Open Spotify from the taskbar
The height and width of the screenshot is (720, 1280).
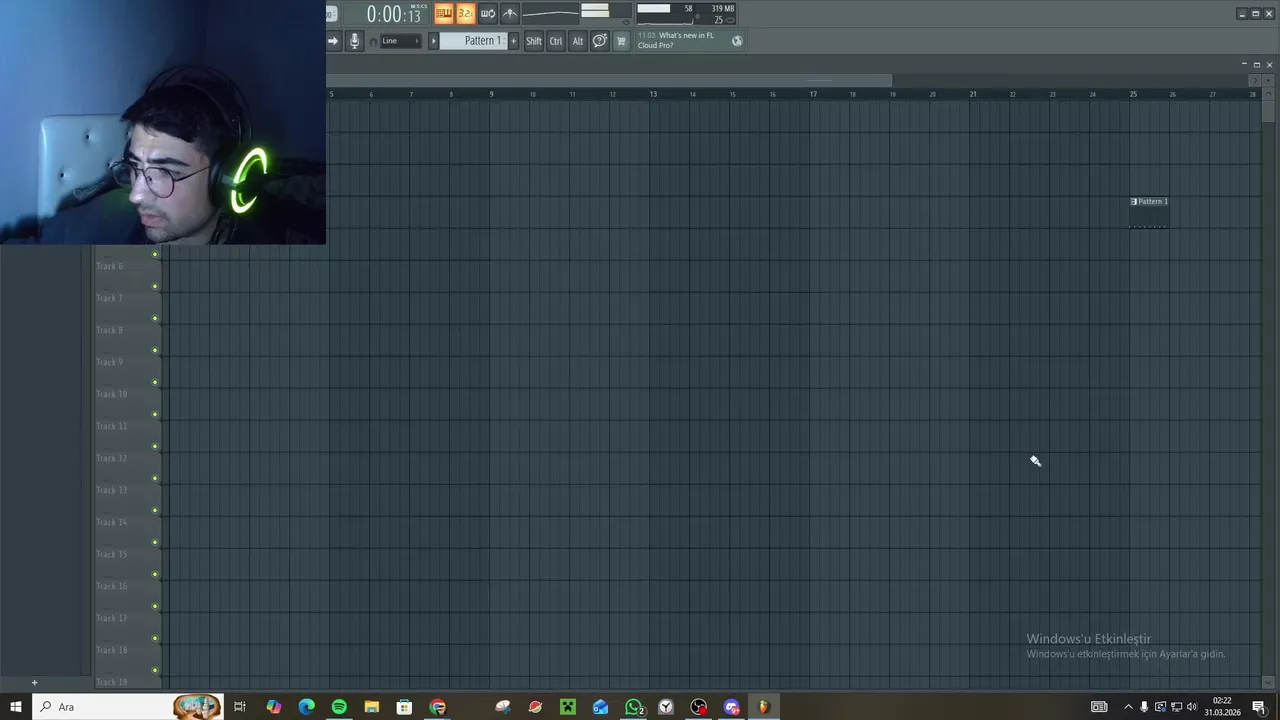pyautogui.click(x=339, y=707)
